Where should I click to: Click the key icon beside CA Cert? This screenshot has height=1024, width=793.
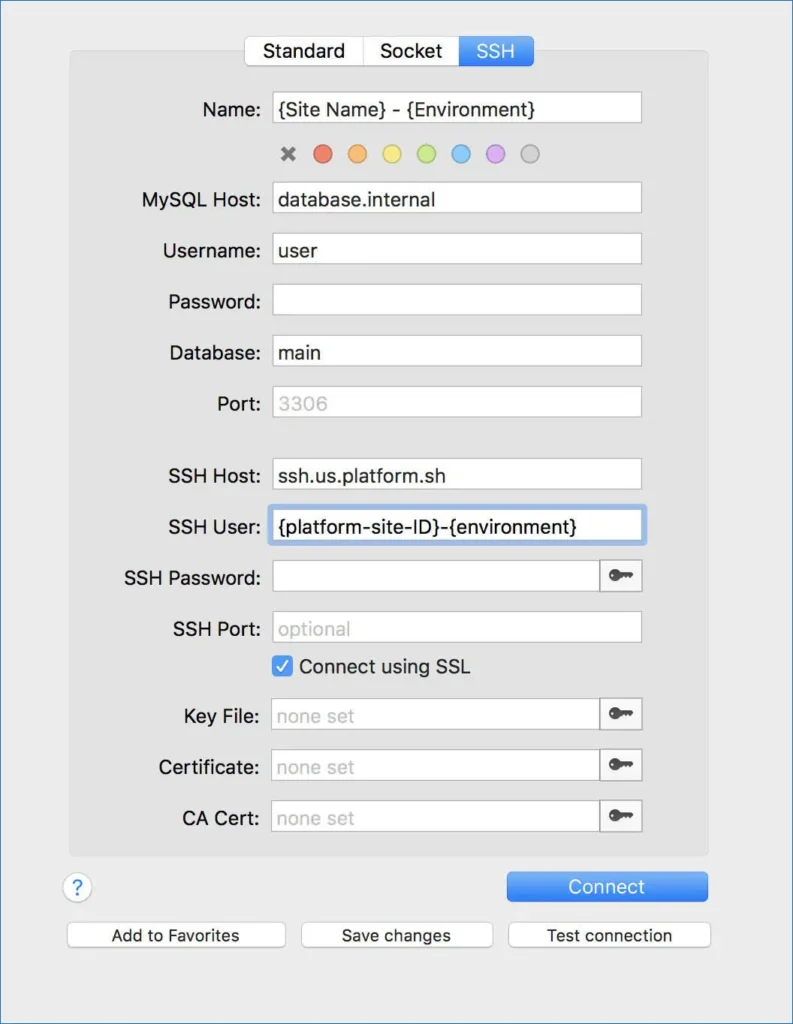click(x=621, y=816)
